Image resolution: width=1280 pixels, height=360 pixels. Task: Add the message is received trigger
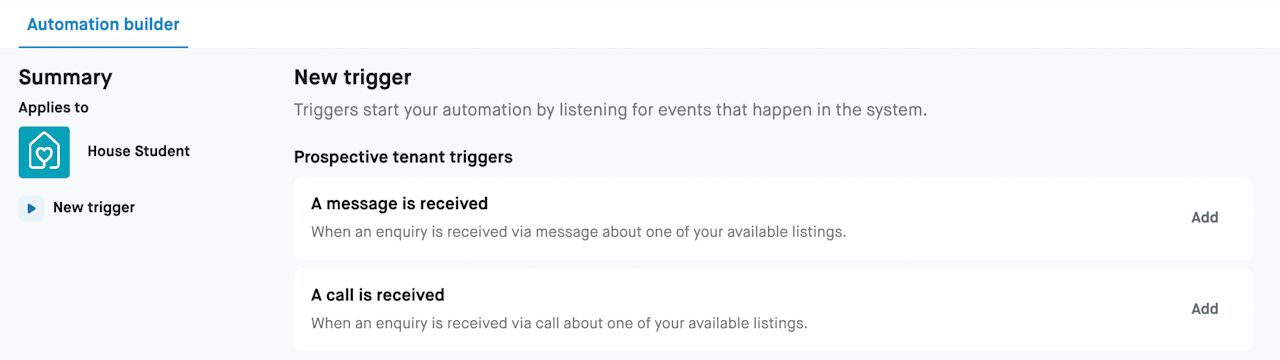pos(1204,217)
